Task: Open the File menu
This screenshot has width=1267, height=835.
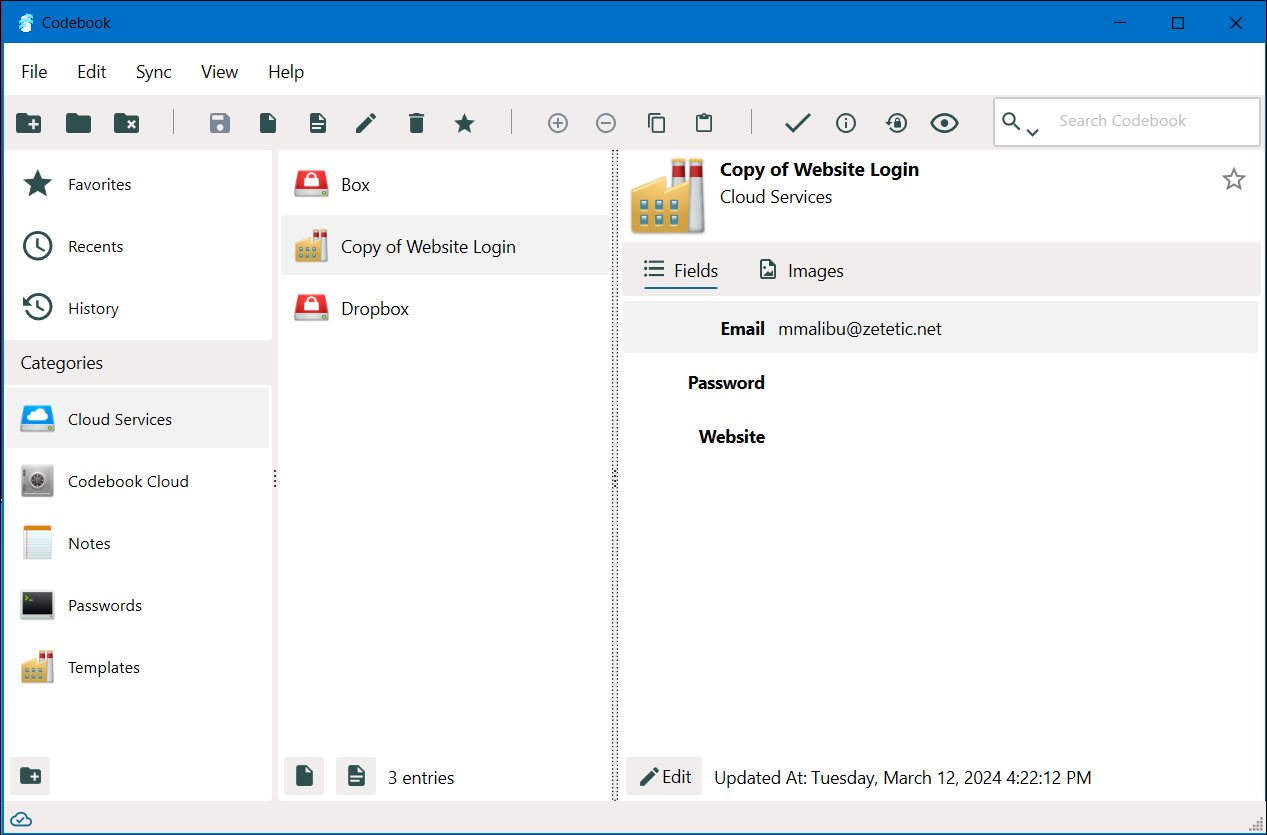Action: (34, 72)
